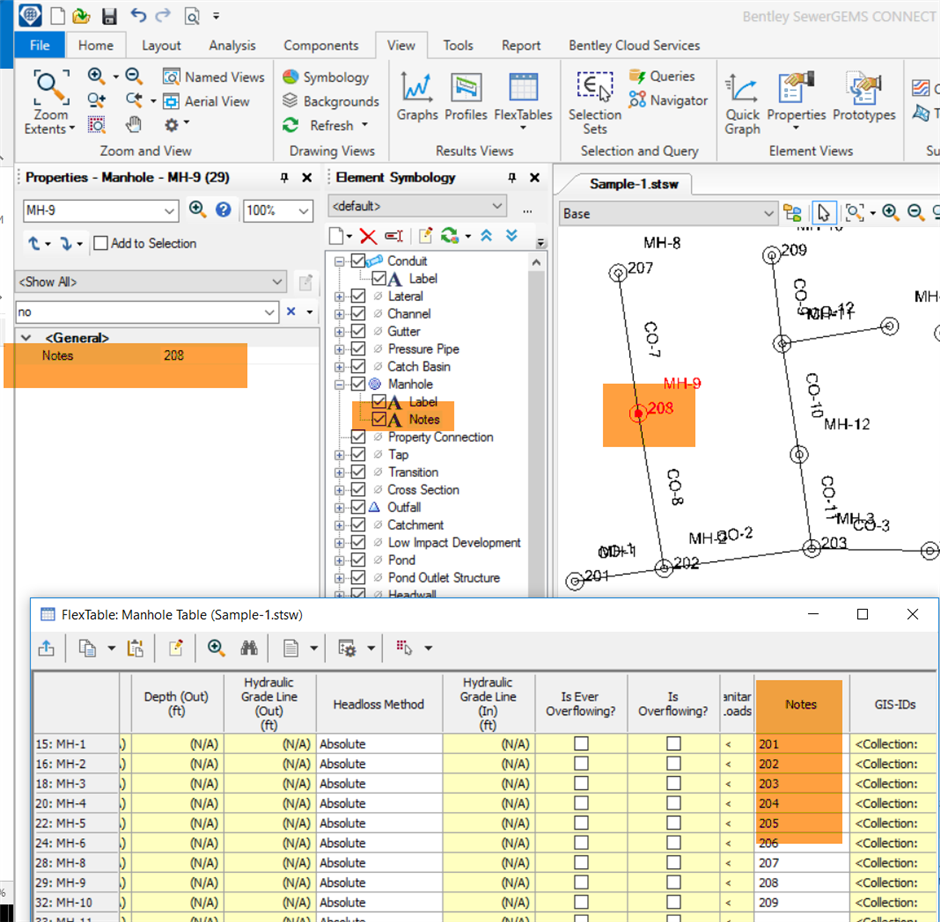Select the Sample-1.stsw drawing tab
This screenshot has width=940, height=922.
click(x=633, y=184)
